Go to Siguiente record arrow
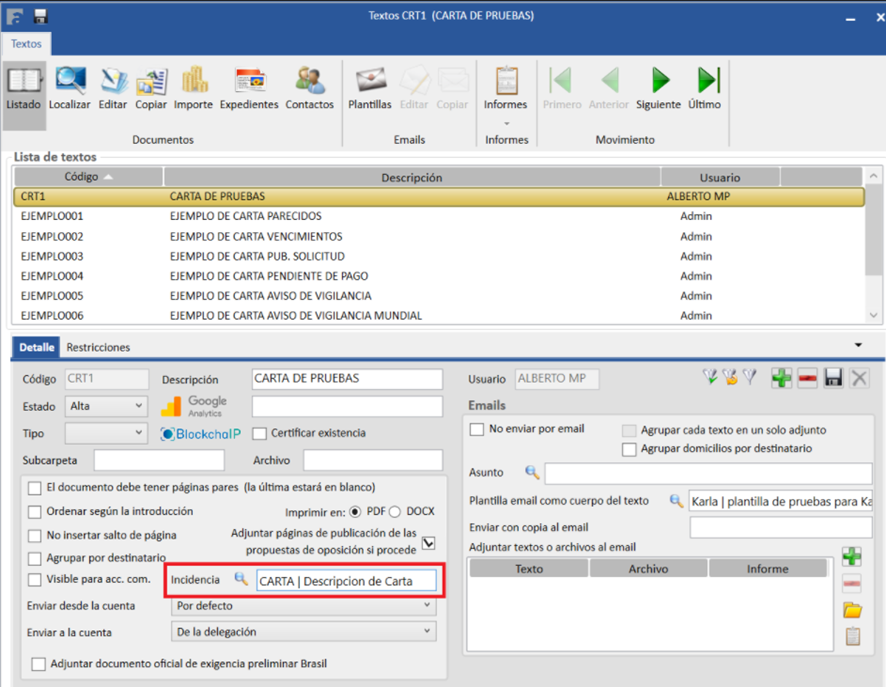The width and height of the screenshot is (886, 687). pos(658,87)
